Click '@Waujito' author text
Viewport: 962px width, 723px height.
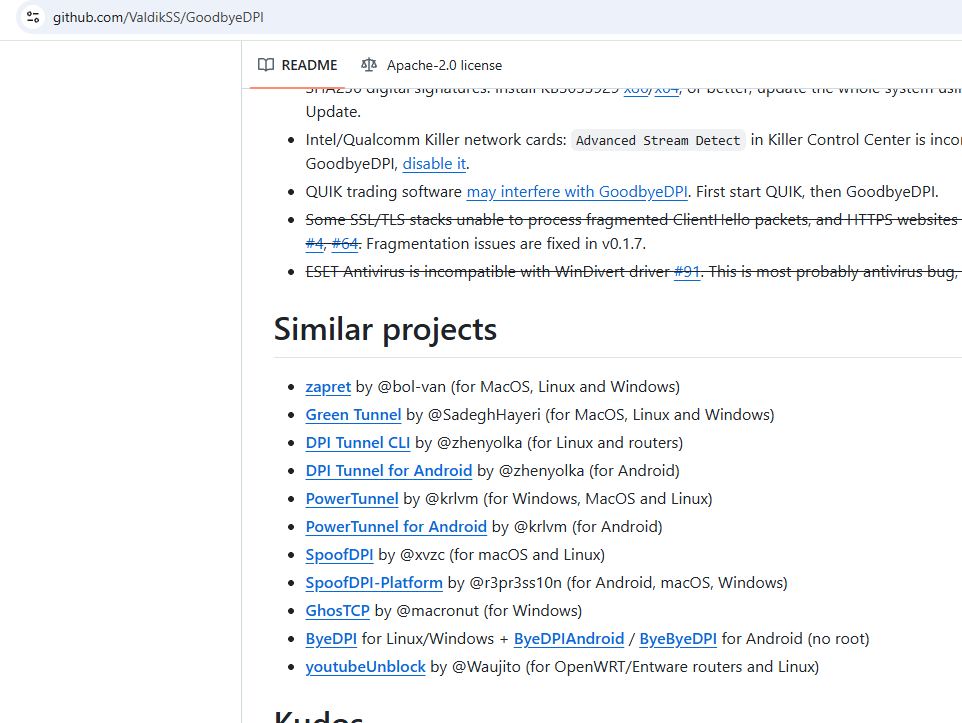coord(487,667)
